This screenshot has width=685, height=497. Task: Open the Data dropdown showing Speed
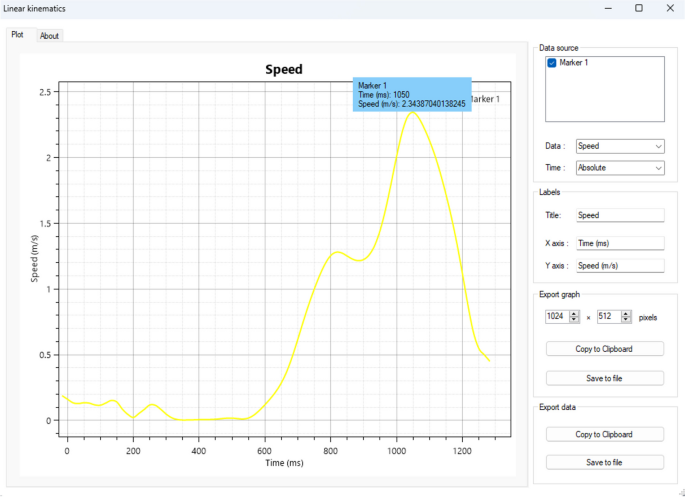point(620,146)
